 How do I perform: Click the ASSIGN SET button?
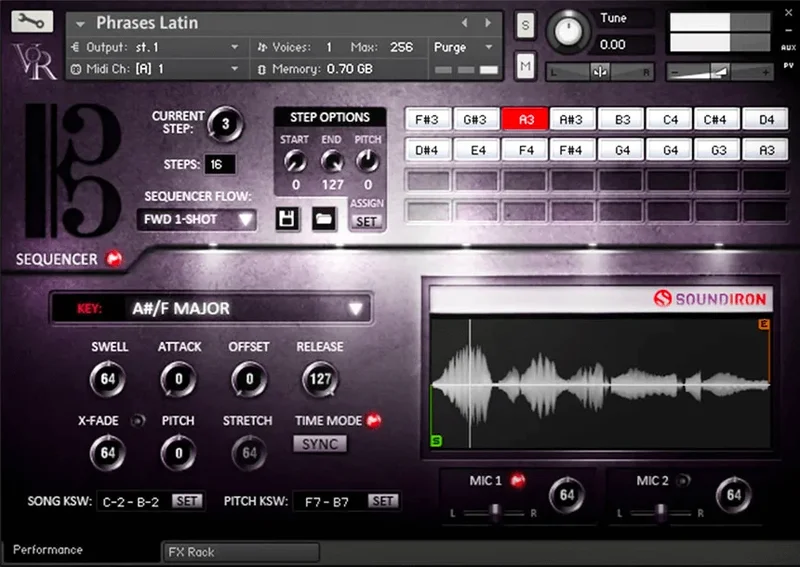tap(366, 222)
